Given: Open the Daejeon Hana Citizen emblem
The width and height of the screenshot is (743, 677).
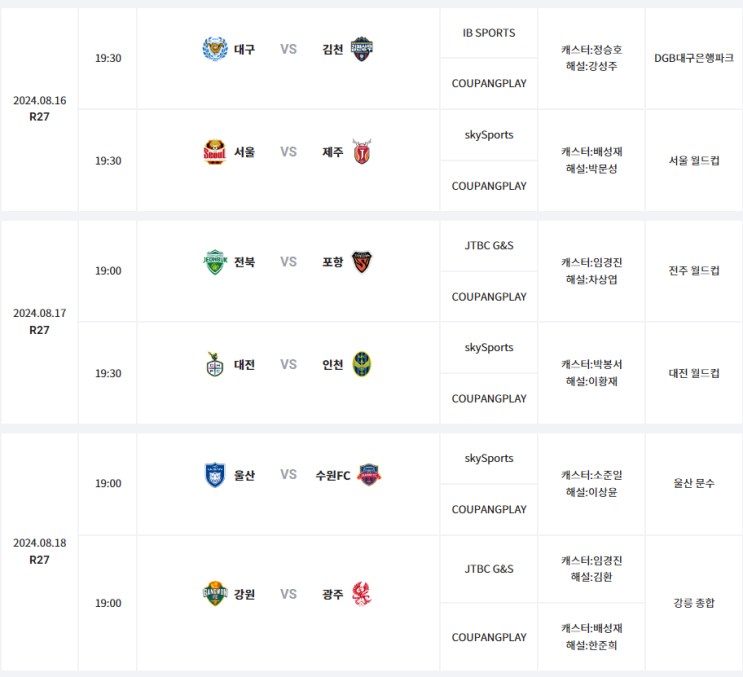Looking at the screenshot, I should coord(215,364).
